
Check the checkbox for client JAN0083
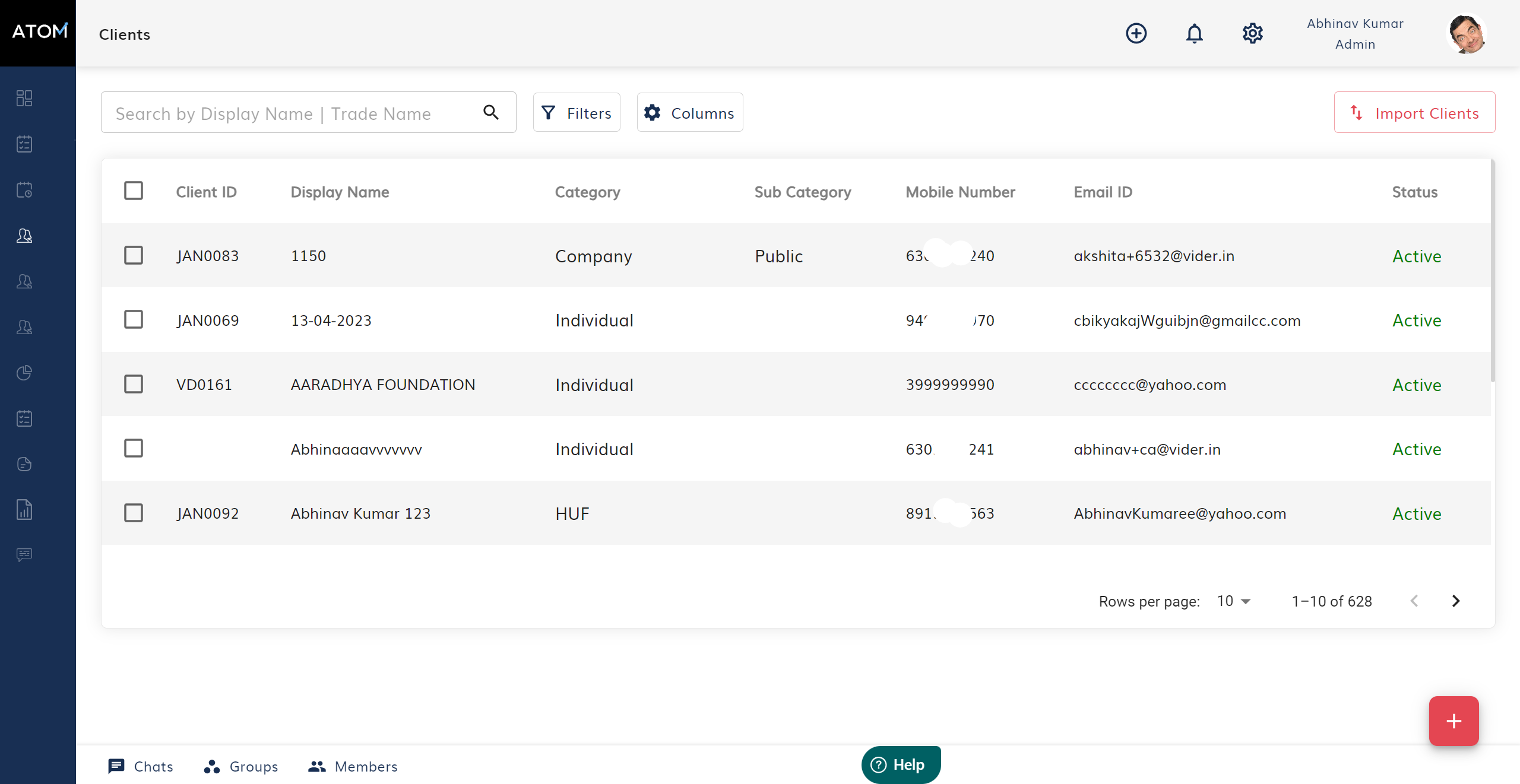[134, 255]
